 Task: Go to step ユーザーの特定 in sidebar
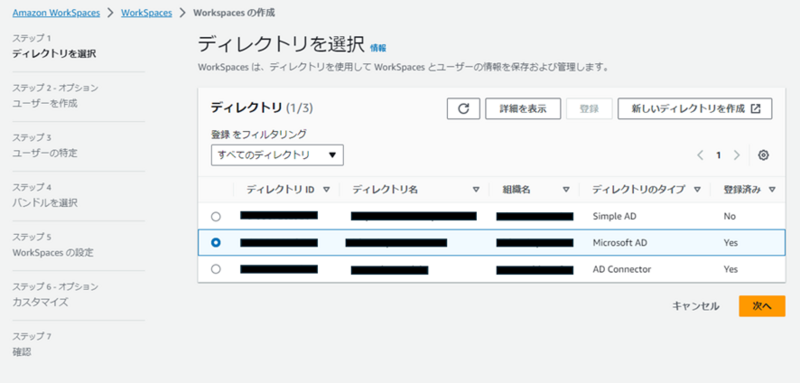click(45, 153)
